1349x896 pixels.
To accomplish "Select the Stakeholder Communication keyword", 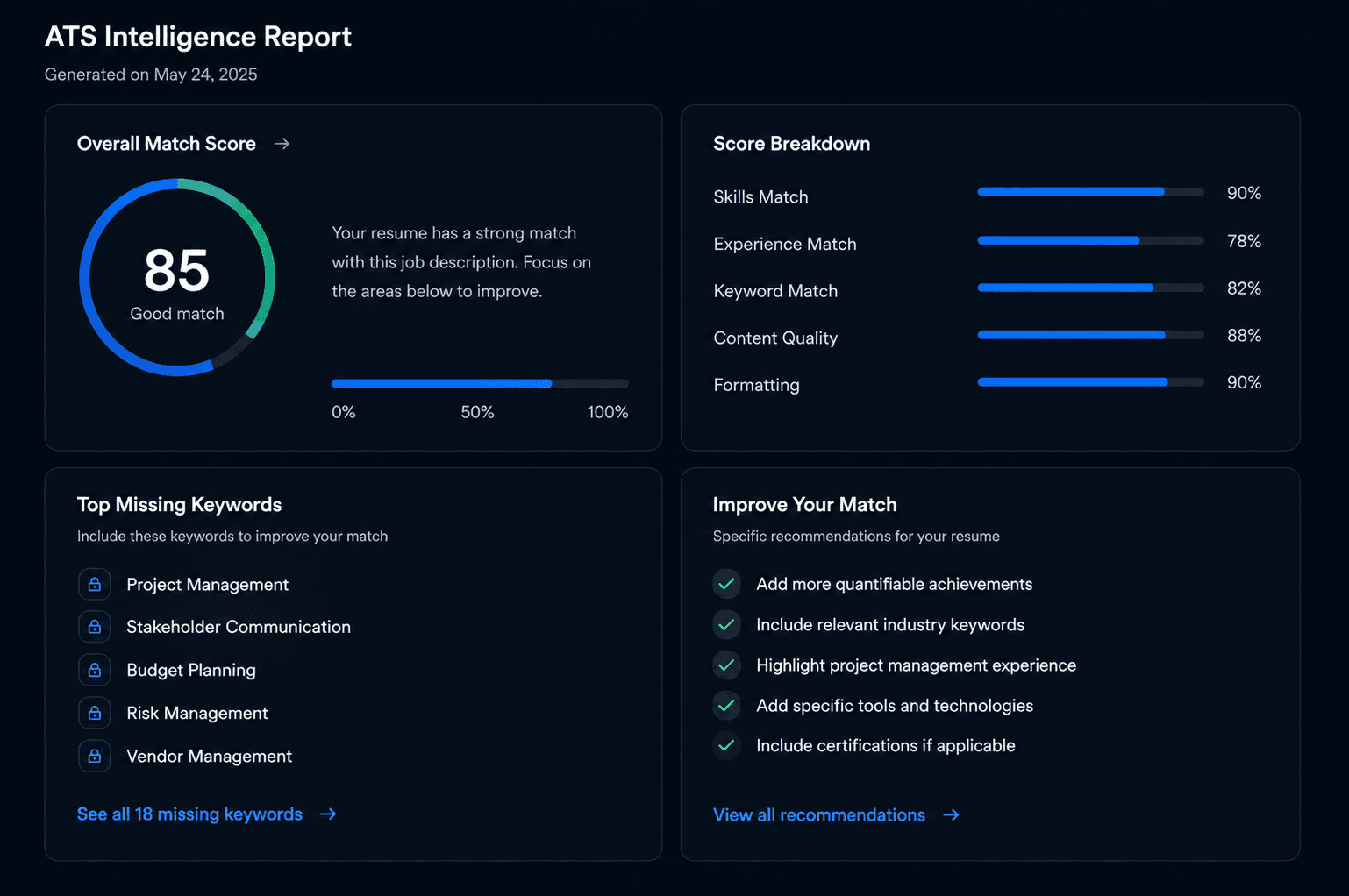I will pos(239,627).
